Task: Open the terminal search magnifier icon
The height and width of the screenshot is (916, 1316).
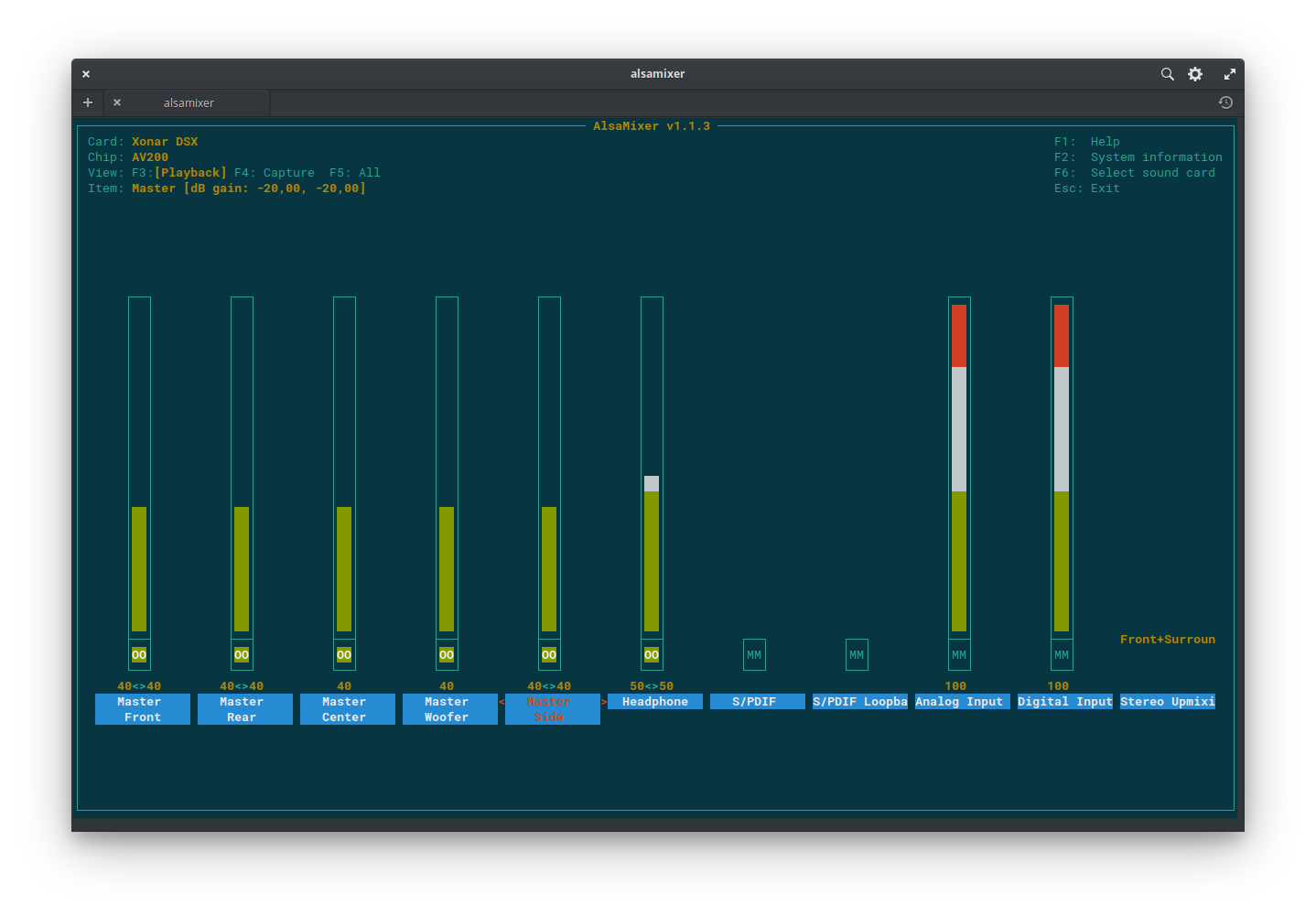Action: pyautogui.click(x=1167, y=74)
